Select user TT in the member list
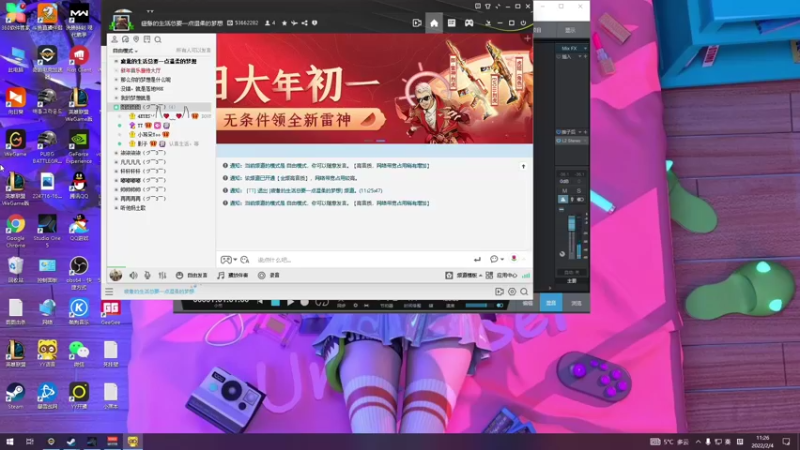 click(x=140, y=126)
